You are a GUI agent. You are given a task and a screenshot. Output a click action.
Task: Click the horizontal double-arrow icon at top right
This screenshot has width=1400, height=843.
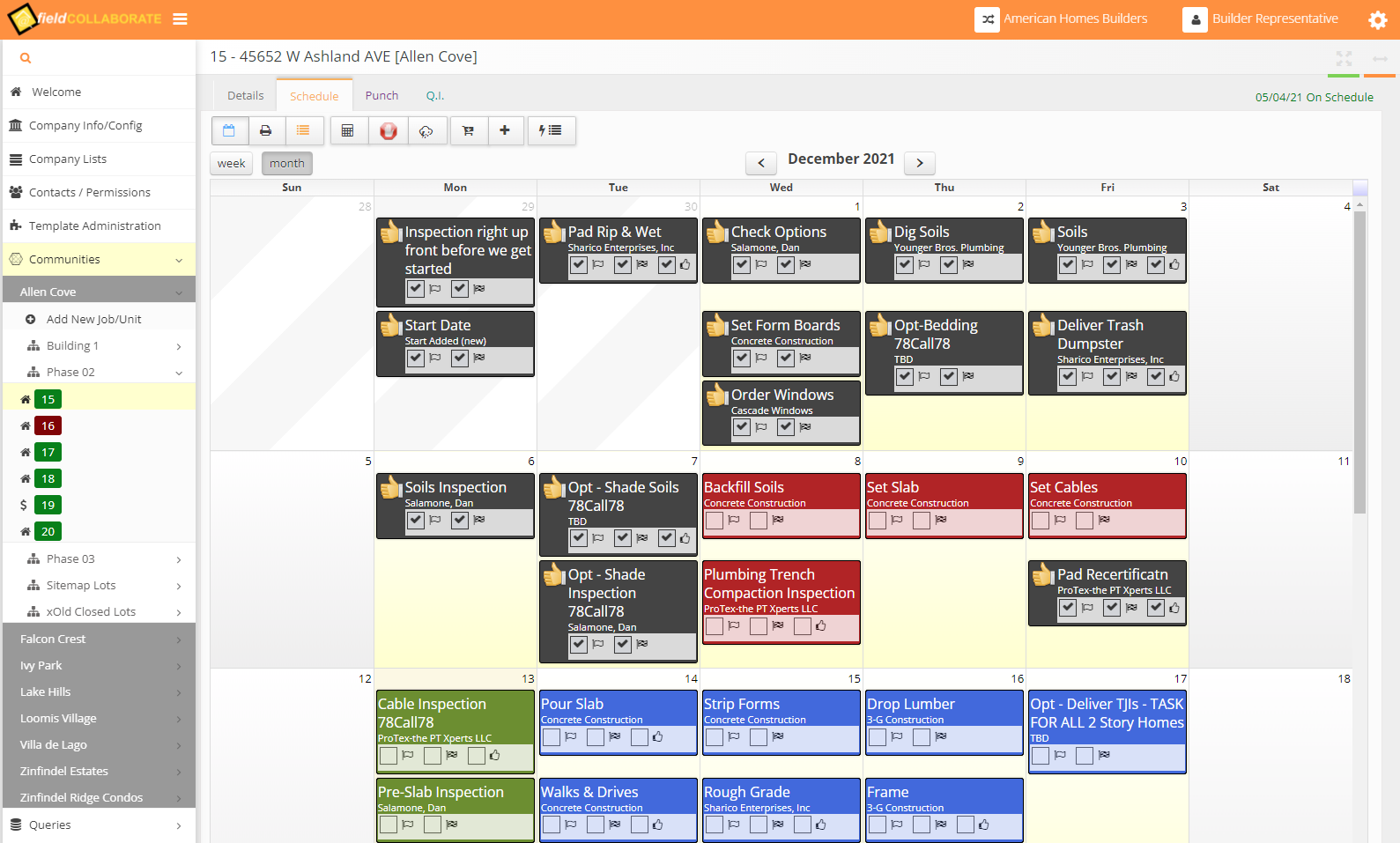(x=1380, y=58)
